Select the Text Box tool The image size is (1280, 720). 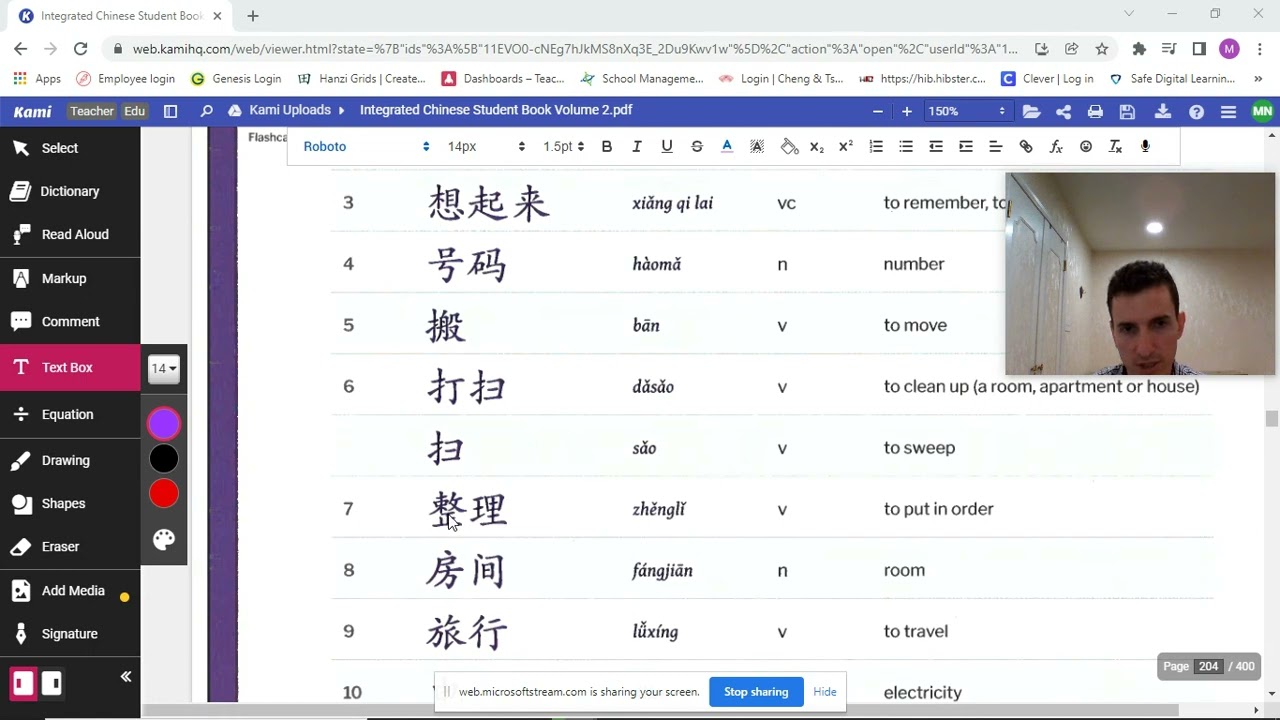[x=70, y=367]
